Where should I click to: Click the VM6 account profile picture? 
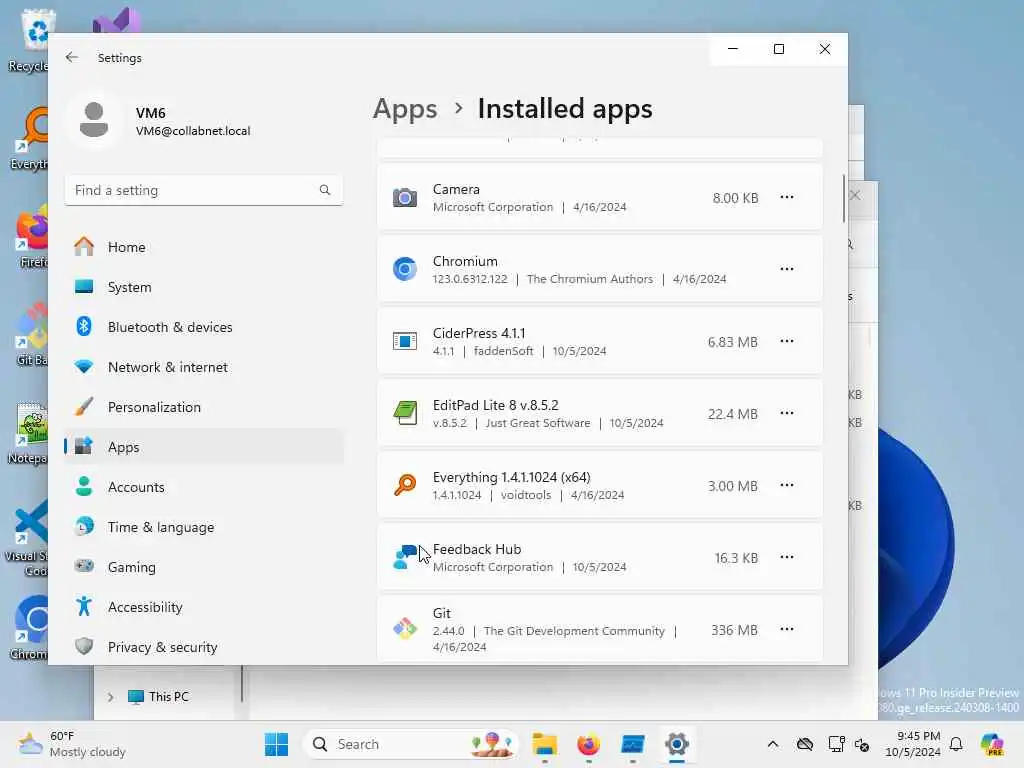coord(94,120)
